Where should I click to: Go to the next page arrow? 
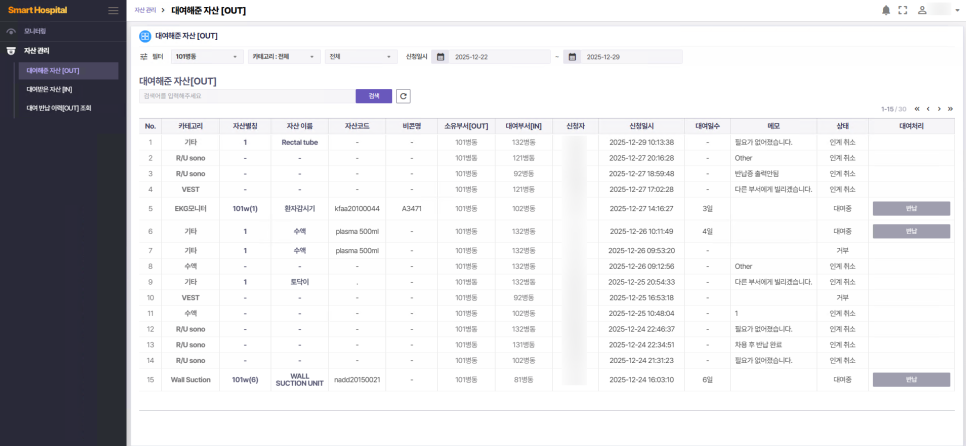pyautogui.click(x=939, y=108)
